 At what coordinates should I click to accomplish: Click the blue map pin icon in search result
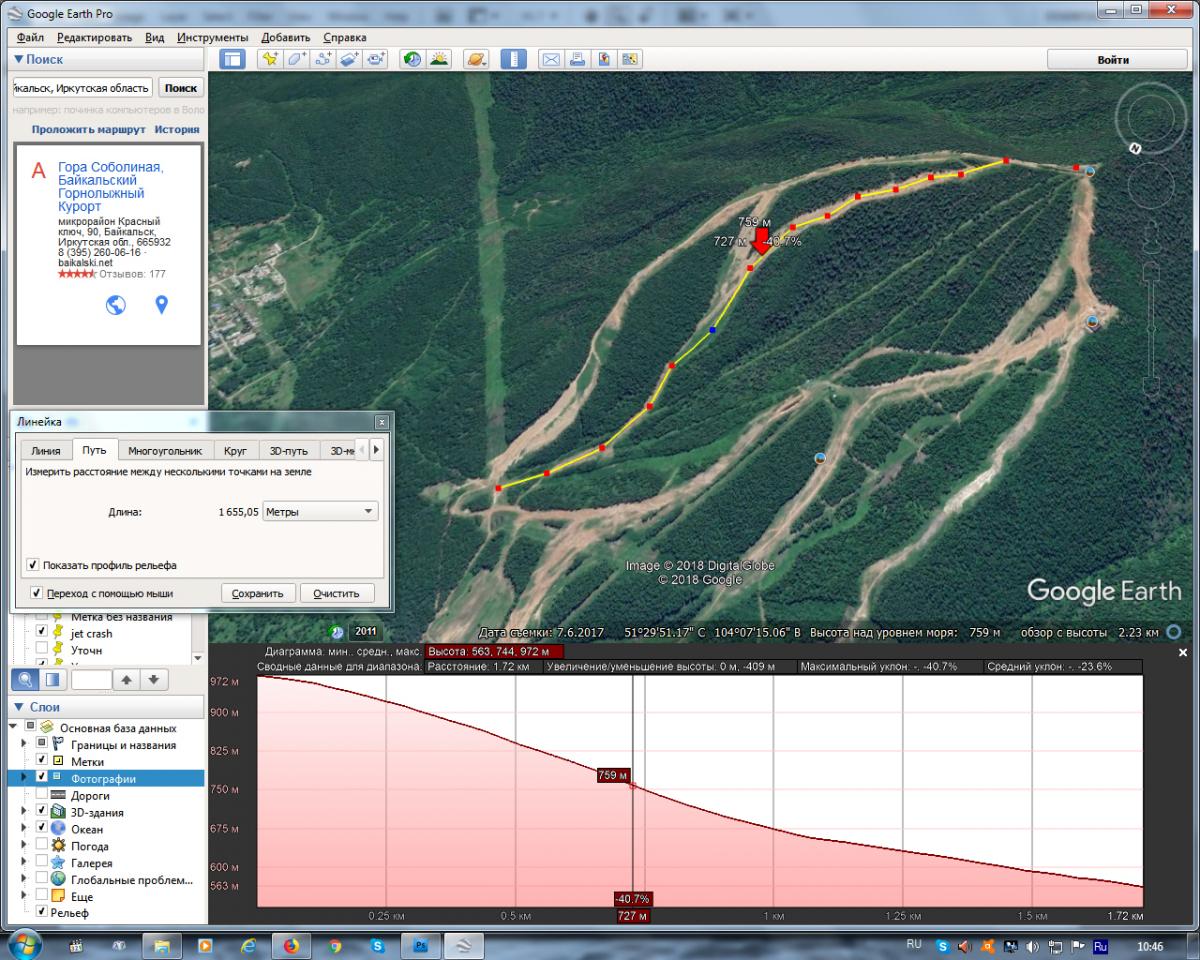162,305
